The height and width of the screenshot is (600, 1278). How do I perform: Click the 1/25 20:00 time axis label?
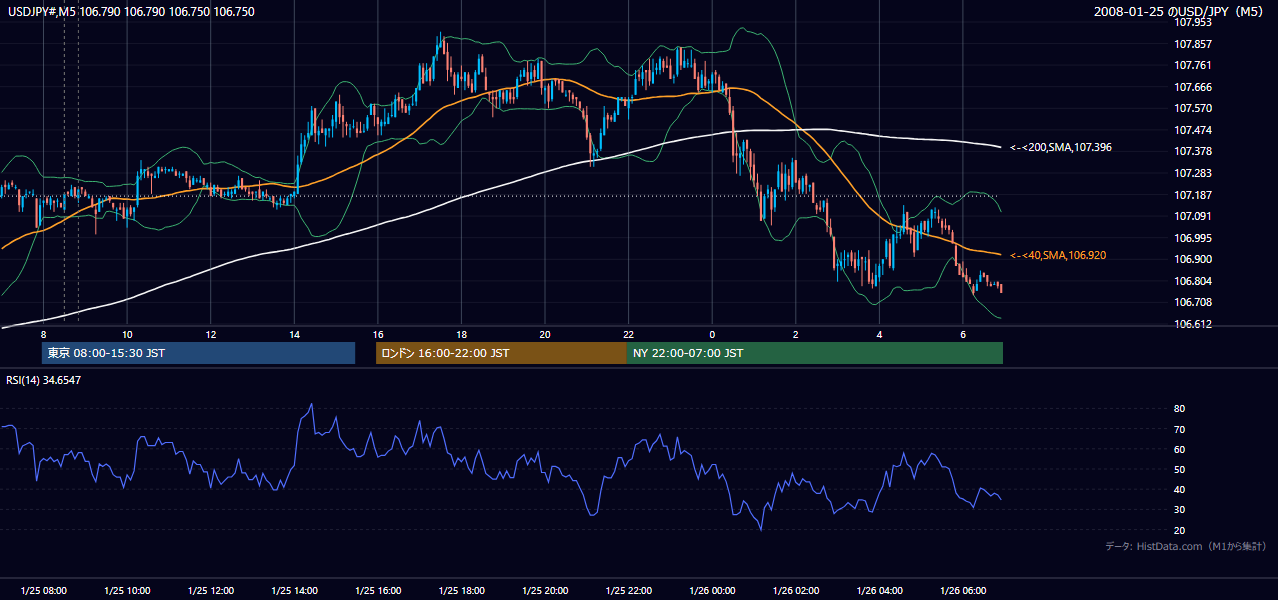click(544, 591)
